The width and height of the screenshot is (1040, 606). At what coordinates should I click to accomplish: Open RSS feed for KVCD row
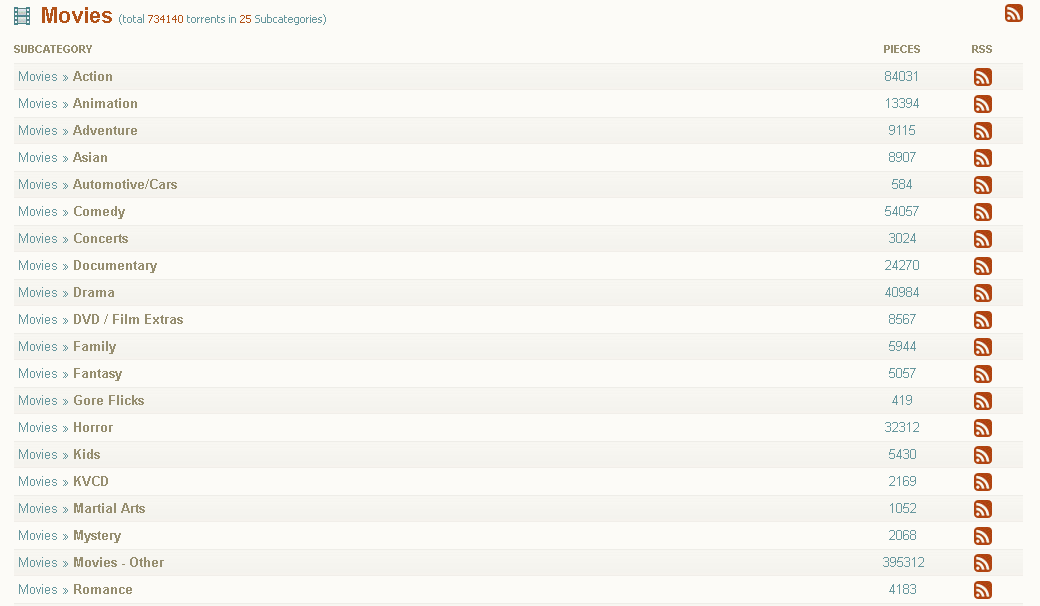coord(982,482)
